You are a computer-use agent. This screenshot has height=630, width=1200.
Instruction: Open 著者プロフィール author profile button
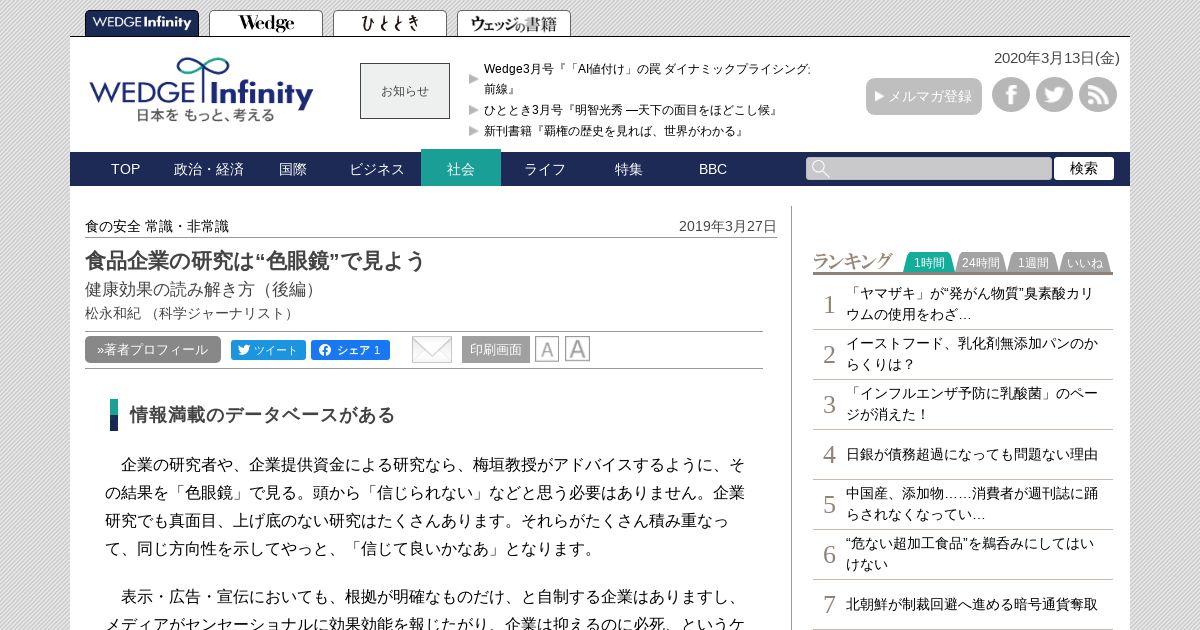[x=153, y=350]
